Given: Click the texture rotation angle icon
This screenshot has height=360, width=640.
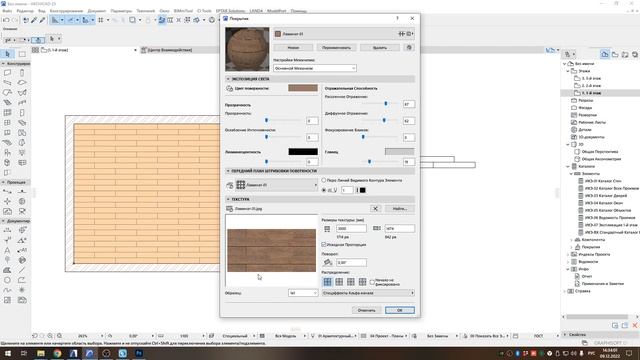Looking at the screenshot, I should [327, 262].
